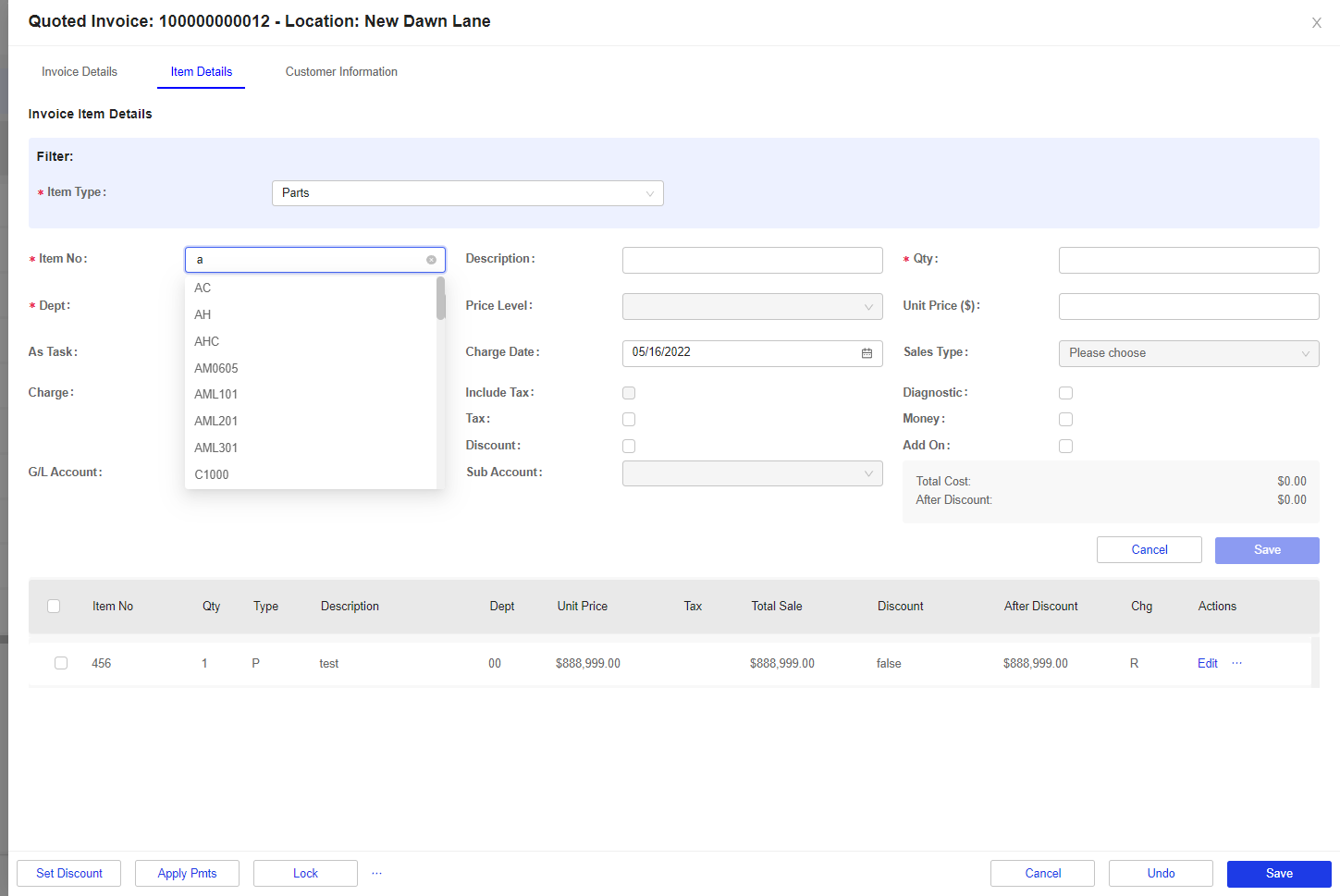Clear the Item No search field

431,260
